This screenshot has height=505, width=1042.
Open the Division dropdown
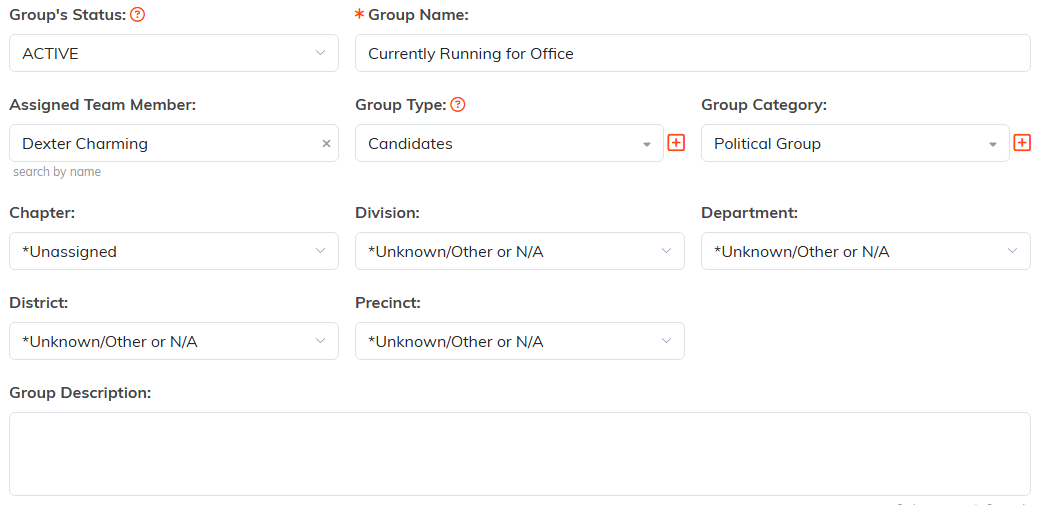click(x=520, y=251)
